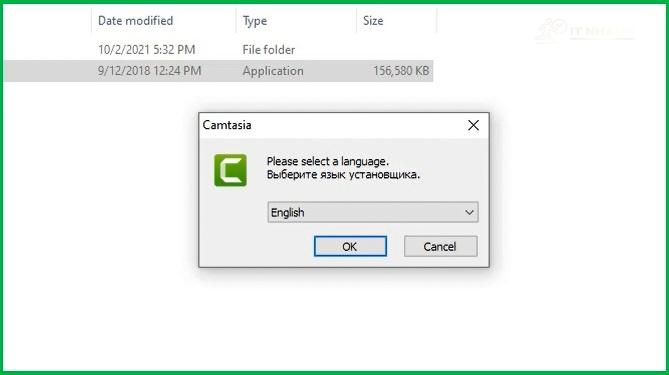Click the divider between Type and Size headers

(x=357, y=20)
